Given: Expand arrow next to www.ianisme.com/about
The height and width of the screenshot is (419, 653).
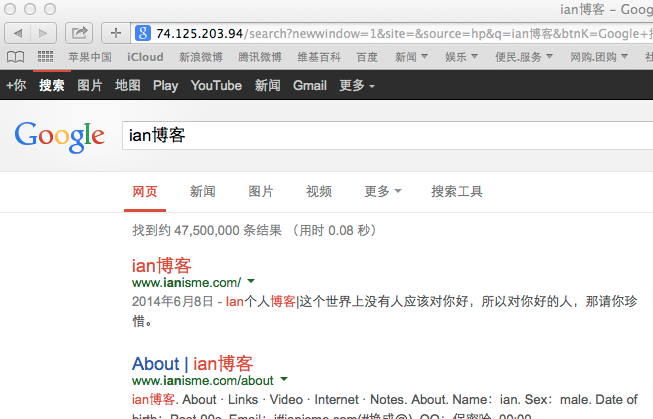Looking at the screenshot, I should coord(284,379).
